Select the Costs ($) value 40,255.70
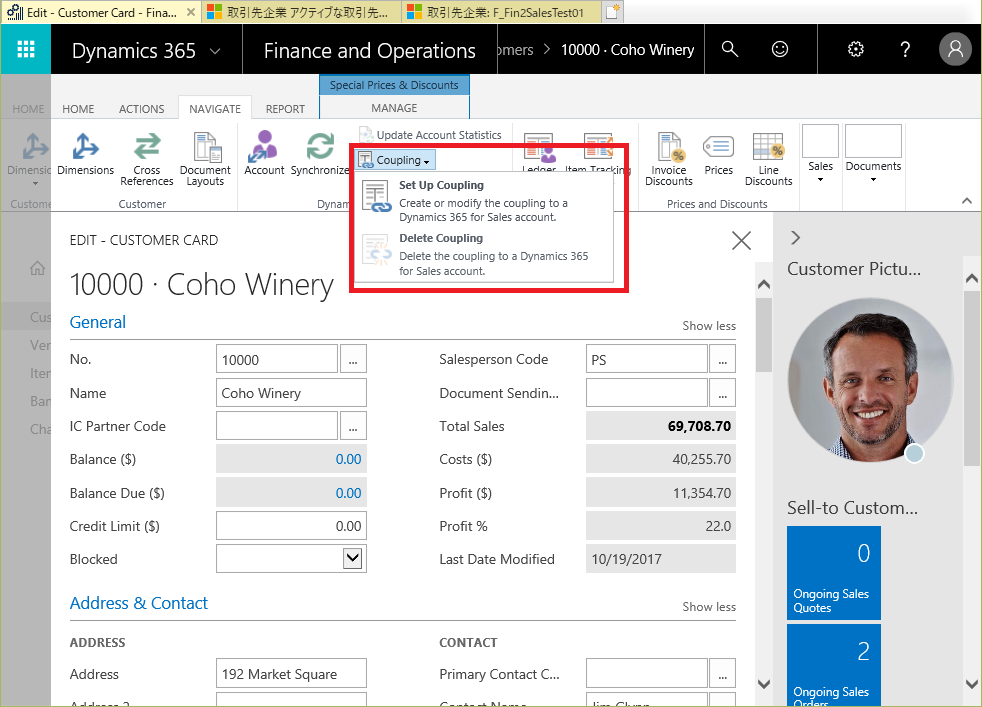Screen dimensions: 982x707 (x=701, y=459)
